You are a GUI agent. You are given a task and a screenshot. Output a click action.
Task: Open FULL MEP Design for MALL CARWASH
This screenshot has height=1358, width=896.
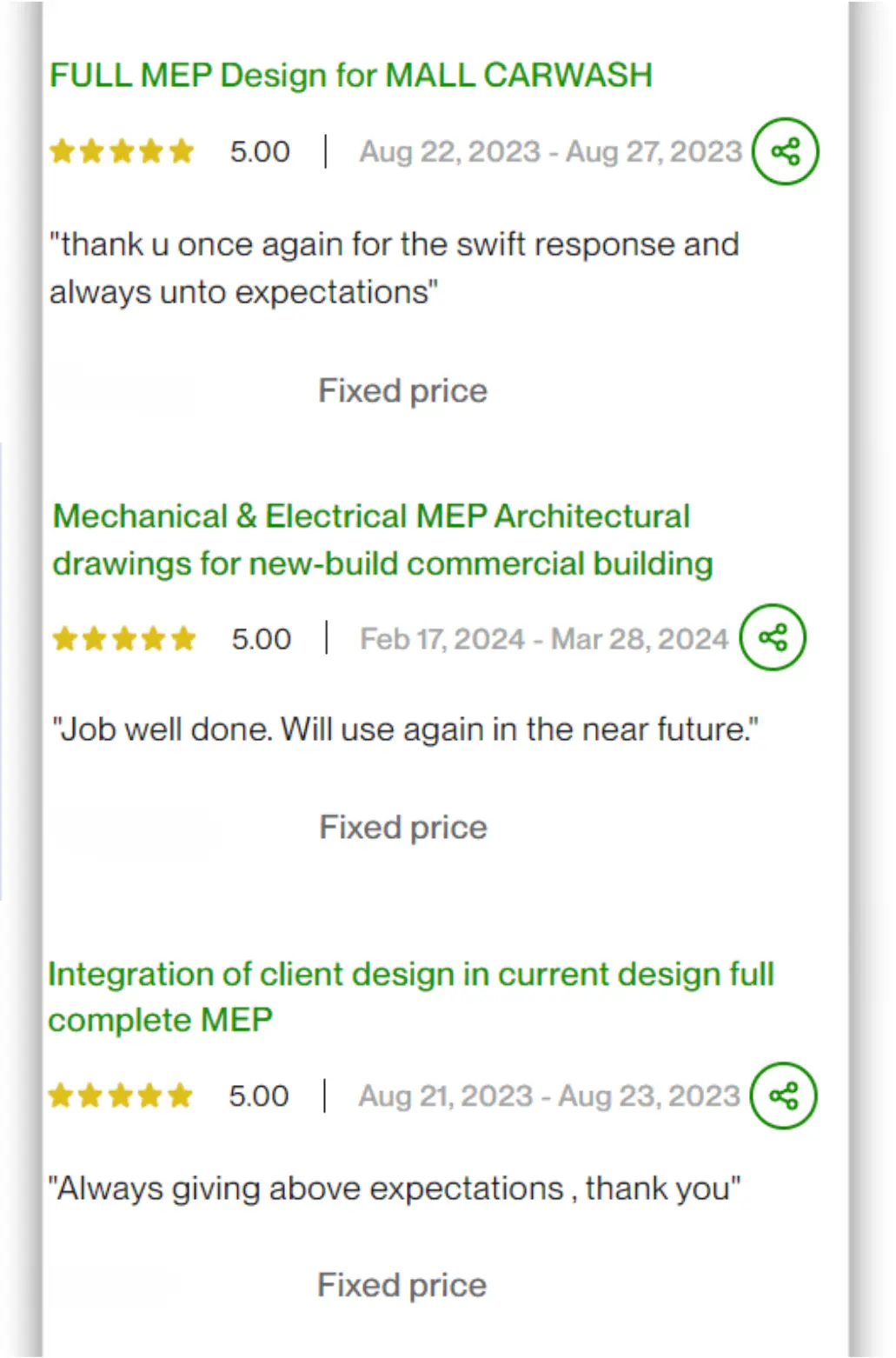pos(350,76)
